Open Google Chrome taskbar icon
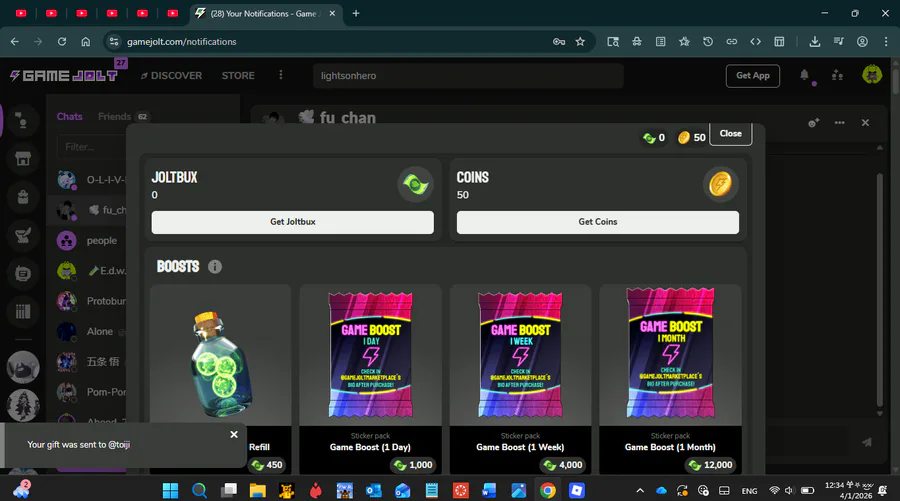900x501 pixels. point(548,491)
